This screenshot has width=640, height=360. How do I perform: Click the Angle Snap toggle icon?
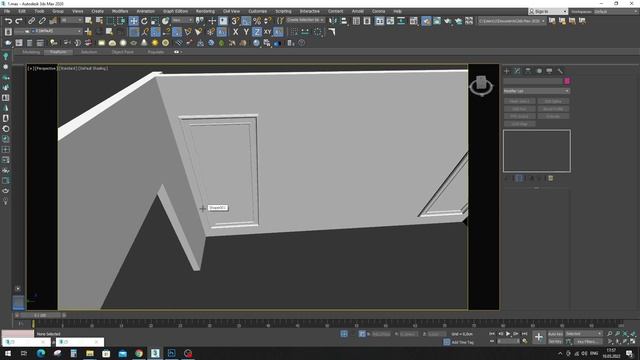pos(246,21)
